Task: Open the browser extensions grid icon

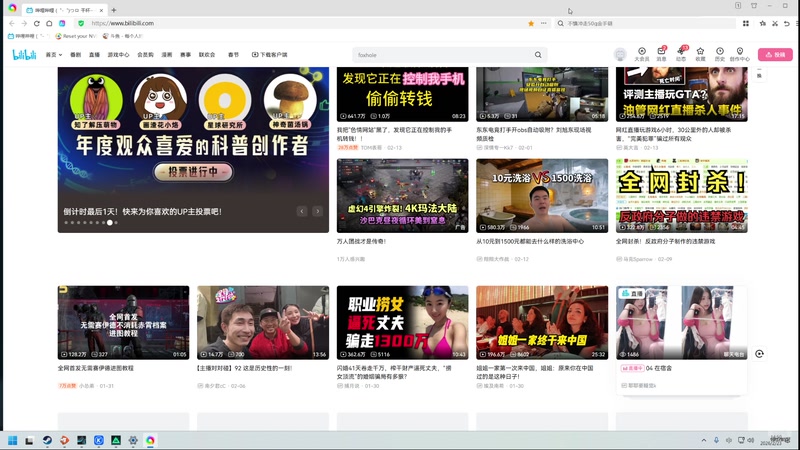Action: coord(745,23)
